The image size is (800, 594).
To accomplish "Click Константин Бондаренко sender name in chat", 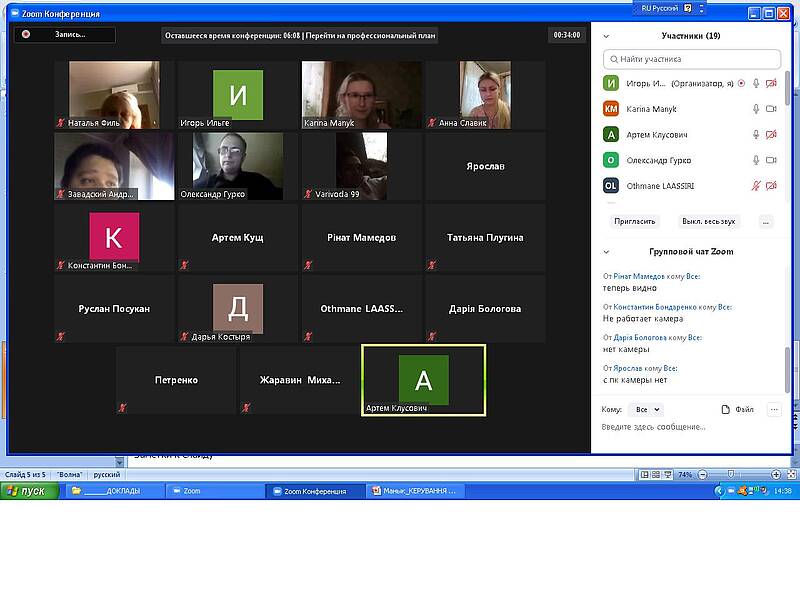I will [655, 307].
